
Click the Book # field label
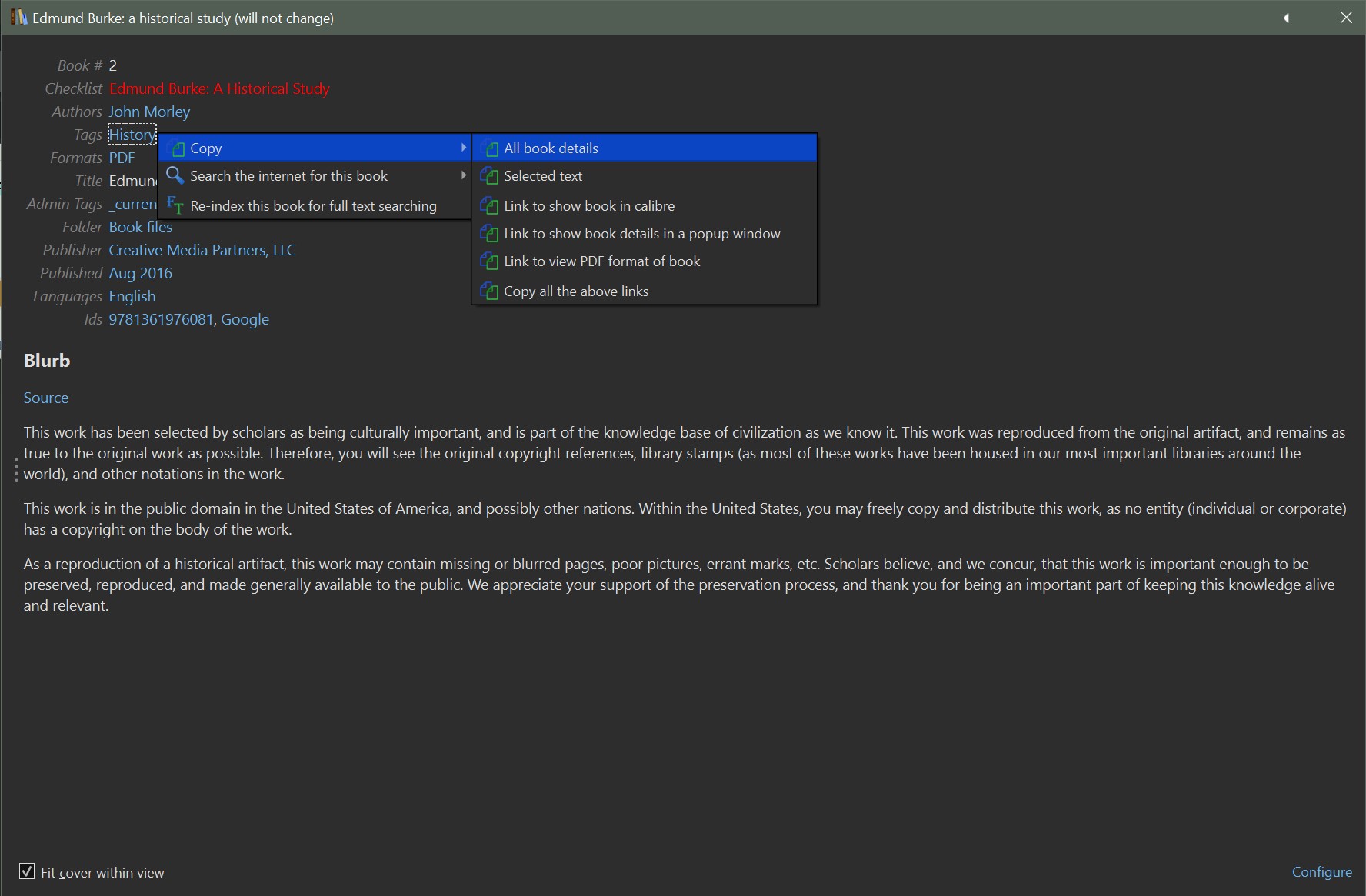(80, 65)
